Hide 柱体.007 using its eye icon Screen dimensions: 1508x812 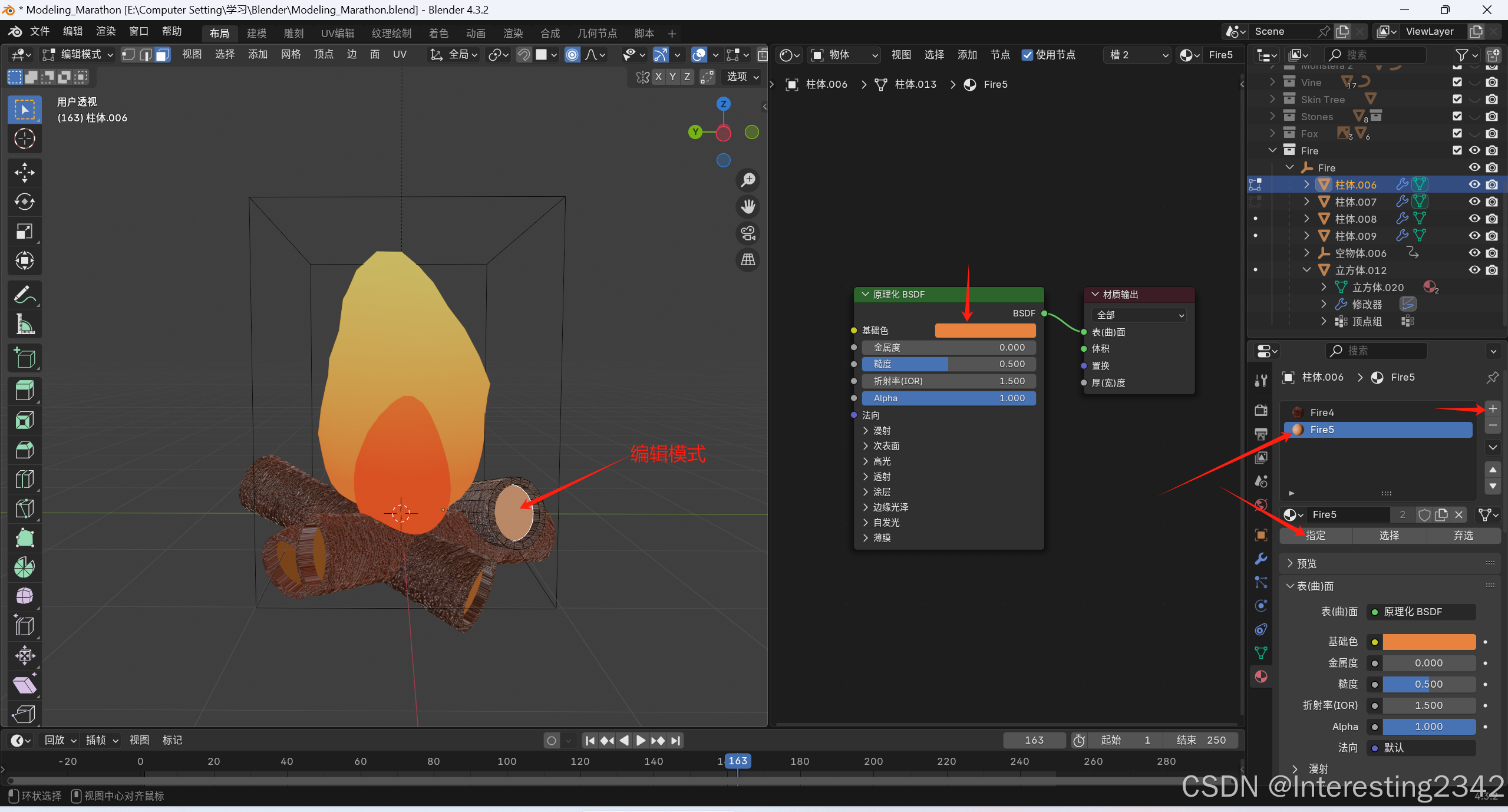pyautogui.click(x=1474, y=202)
